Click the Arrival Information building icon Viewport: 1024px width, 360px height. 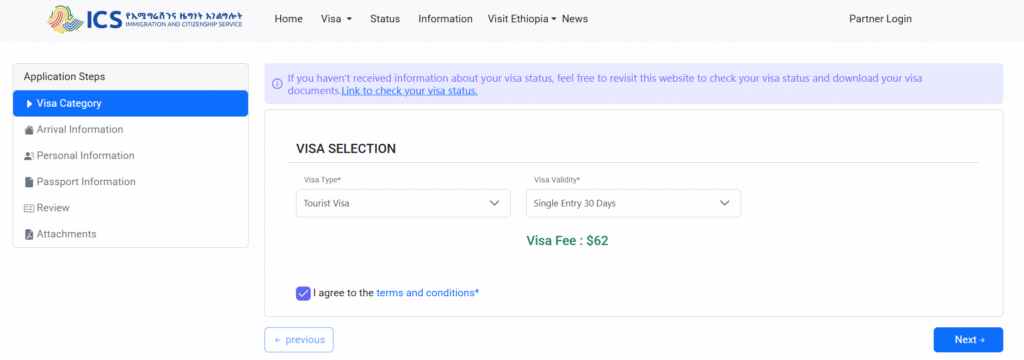coord(29,130)
